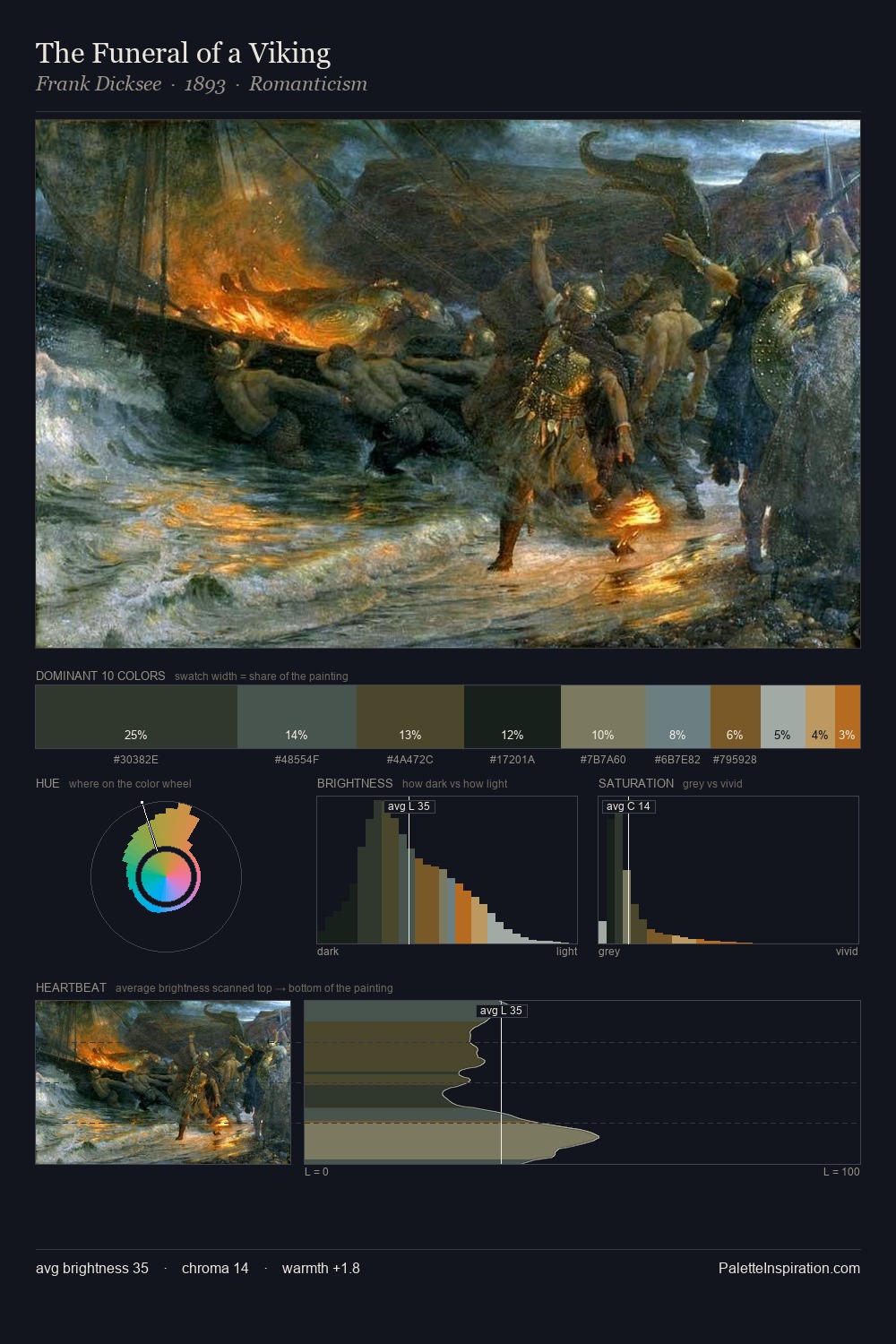Click the 'avg C 14' label in Saturation histogram
This screenshot has width=896, height=1344.
628,806
